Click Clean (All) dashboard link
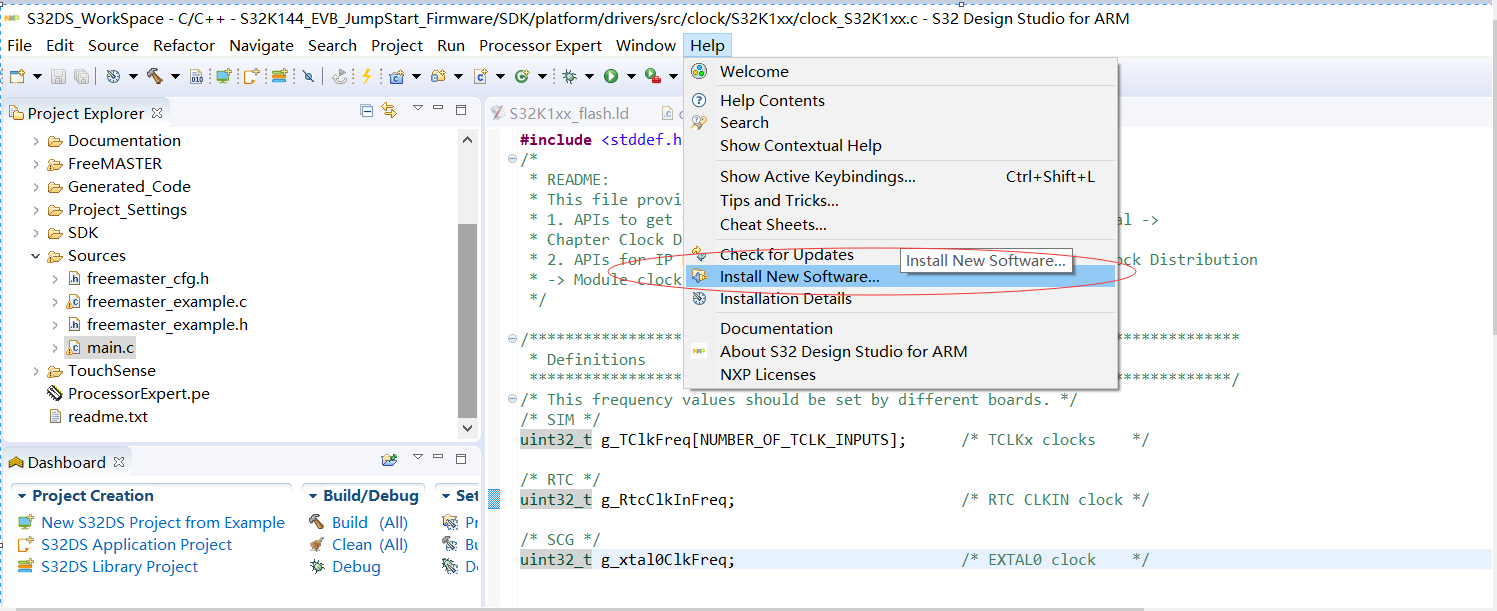The image size is (1497, 611). [x=370, y=545]
